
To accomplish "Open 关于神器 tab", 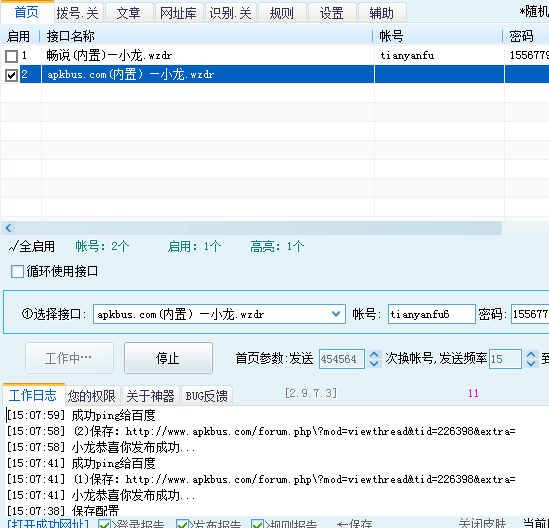I will [x=151, y=396].
